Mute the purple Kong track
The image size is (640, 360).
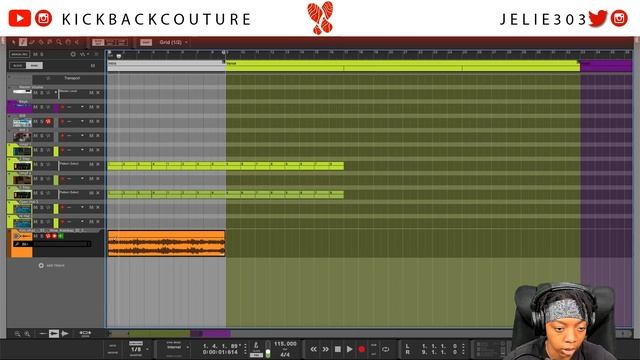pos(36,107)
